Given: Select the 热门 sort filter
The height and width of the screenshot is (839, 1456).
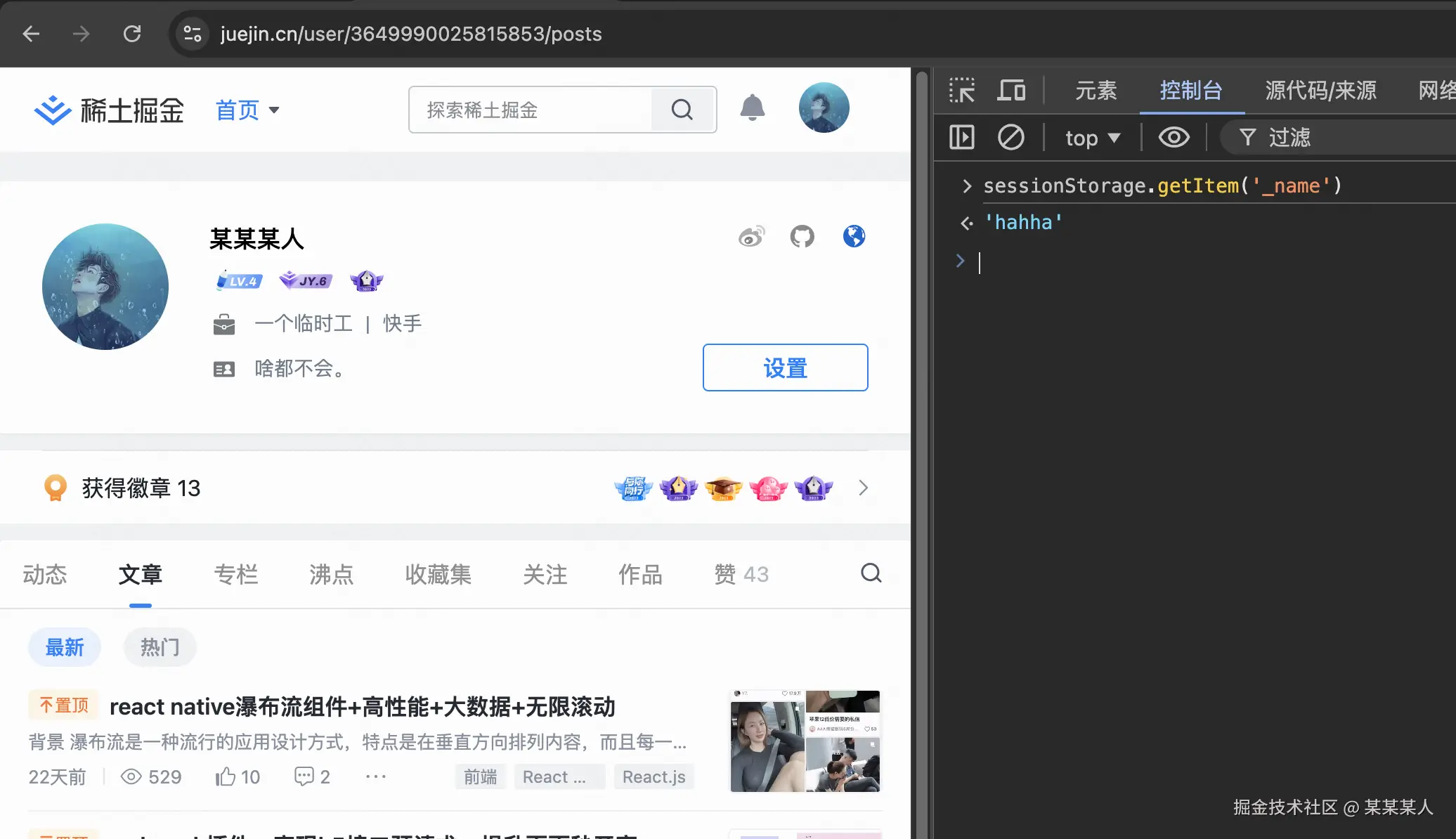Looking at the screenshot, I should [160, 647].
